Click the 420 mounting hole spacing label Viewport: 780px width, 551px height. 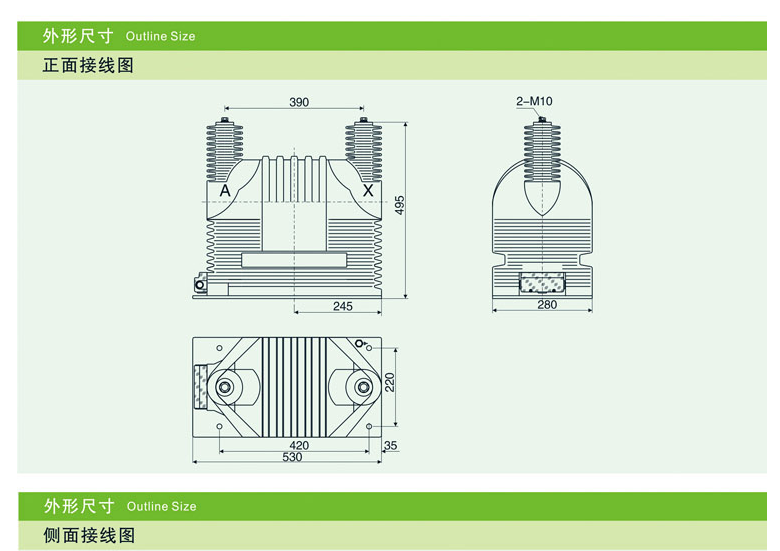click(x=298, y=445)
